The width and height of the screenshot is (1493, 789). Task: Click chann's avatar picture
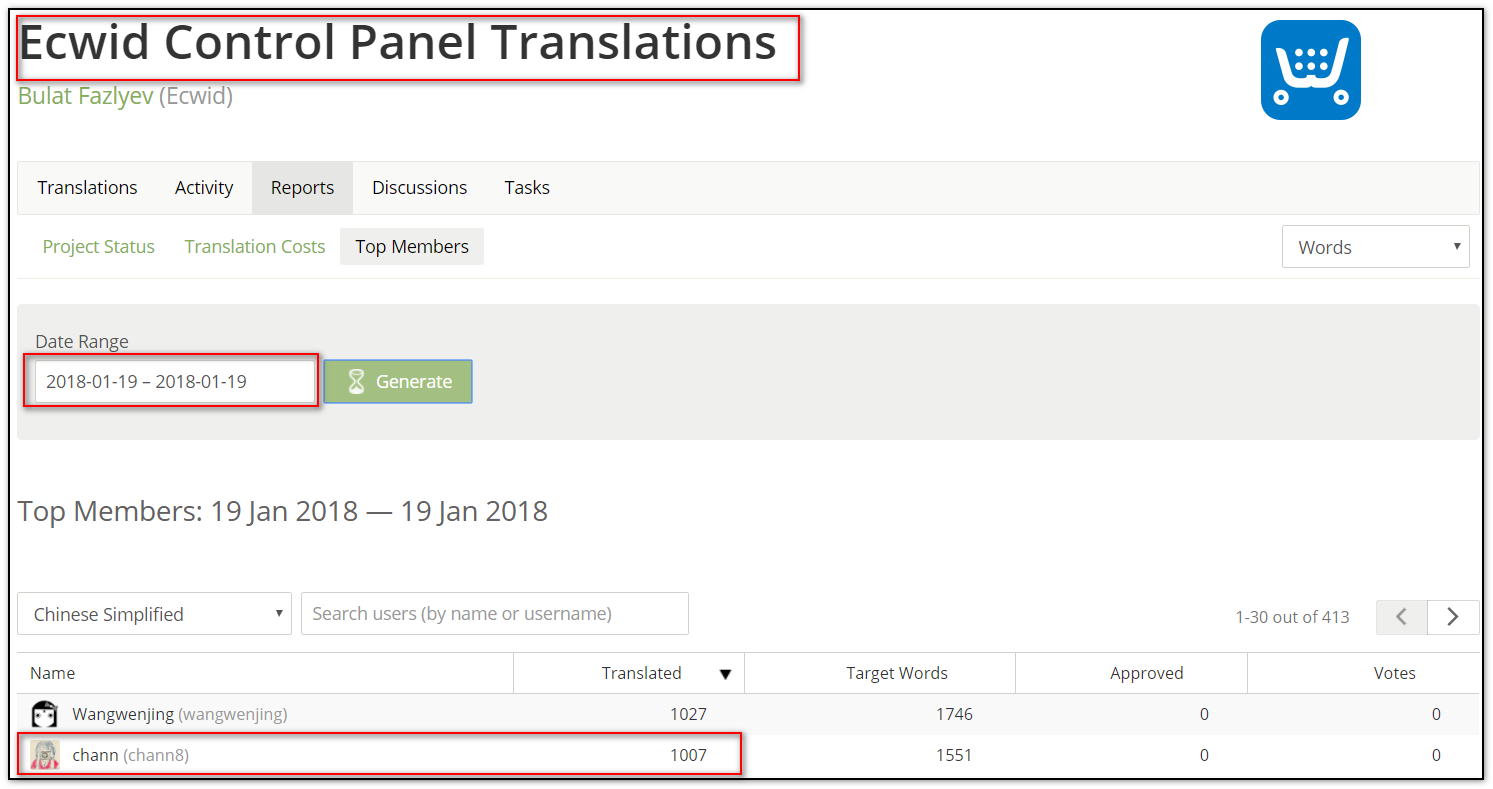pos(44,755)
